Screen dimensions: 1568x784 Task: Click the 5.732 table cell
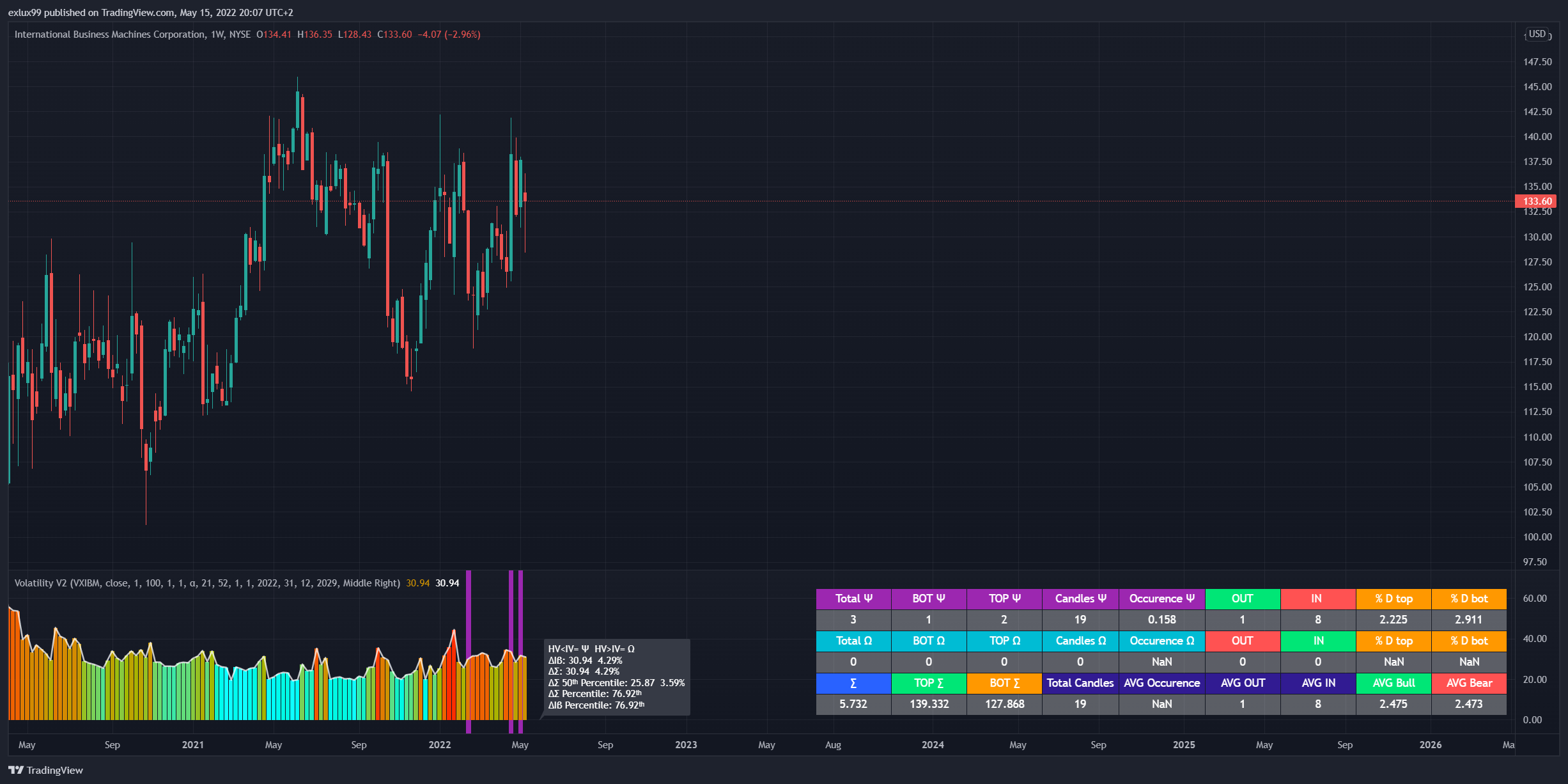[x=853, y=704]
